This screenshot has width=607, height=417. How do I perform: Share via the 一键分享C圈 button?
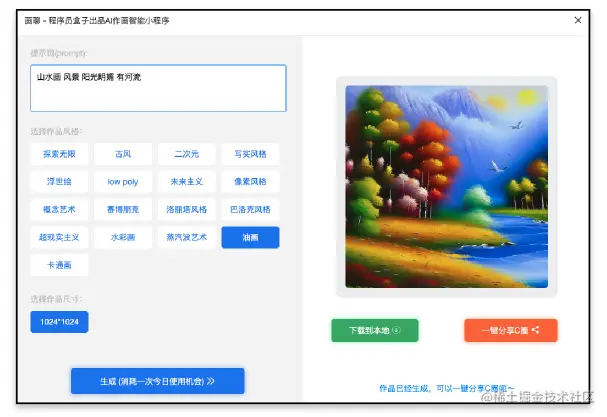(511, 330)
